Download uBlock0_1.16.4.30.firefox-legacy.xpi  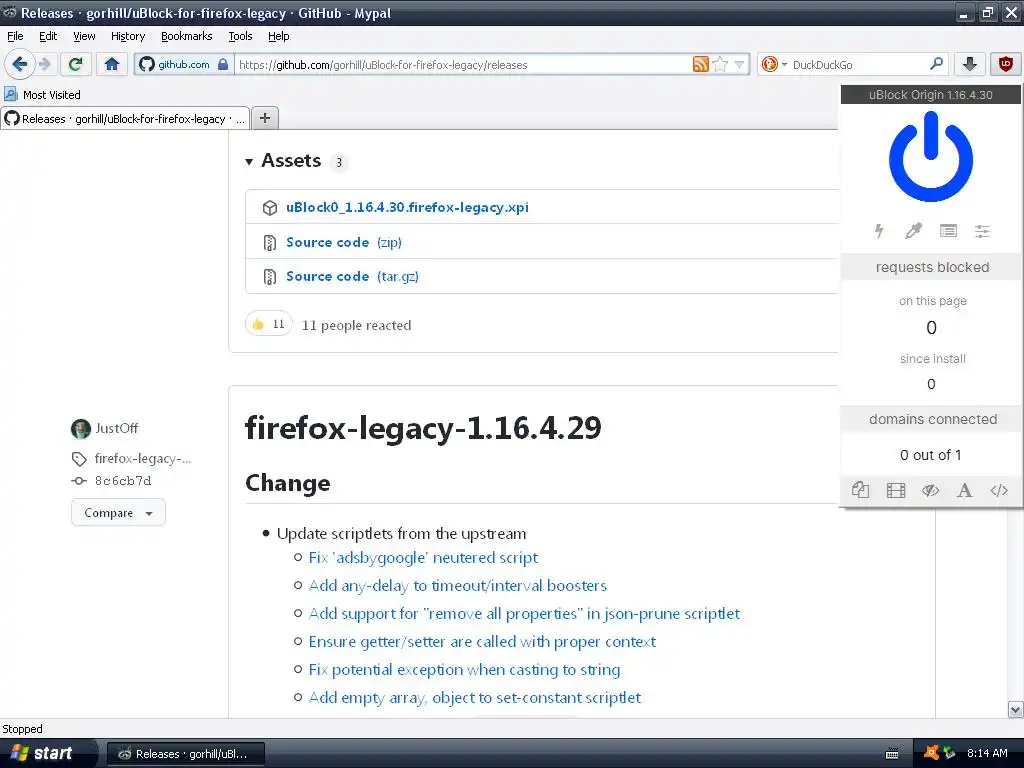407,207
